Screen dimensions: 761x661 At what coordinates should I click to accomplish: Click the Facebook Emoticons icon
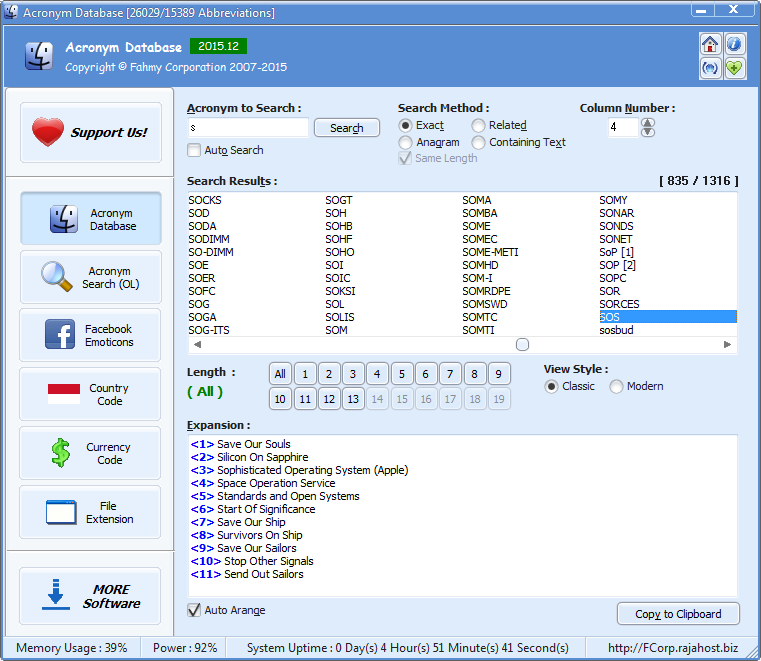(x=60, y=334)
